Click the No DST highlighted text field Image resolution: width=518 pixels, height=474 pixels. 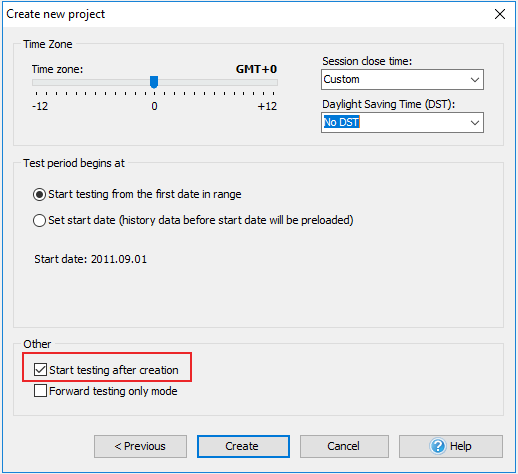tap(342, 122)
